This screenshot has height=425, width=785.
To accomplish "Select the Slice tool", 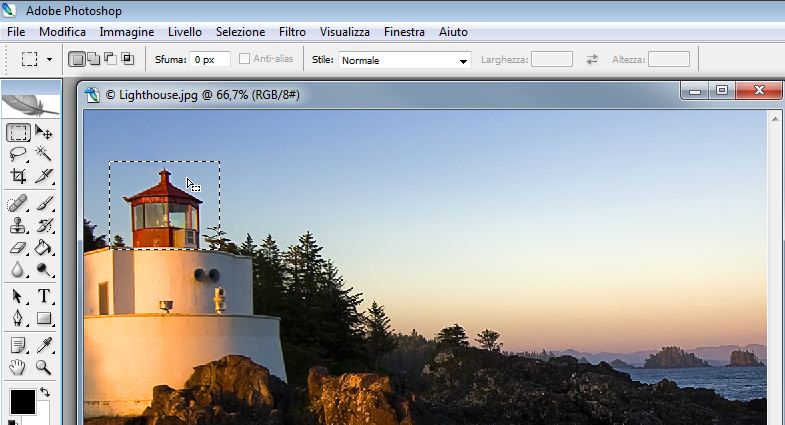I will [x=44, y=176].
